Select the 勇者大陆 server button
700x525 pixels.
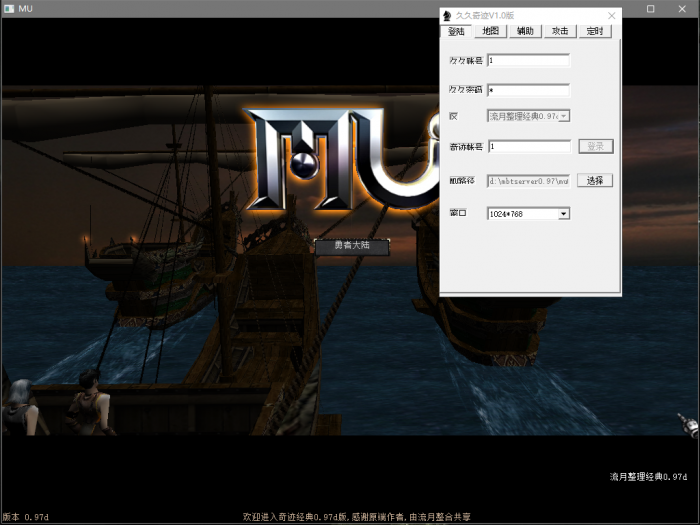coord(352,246)
